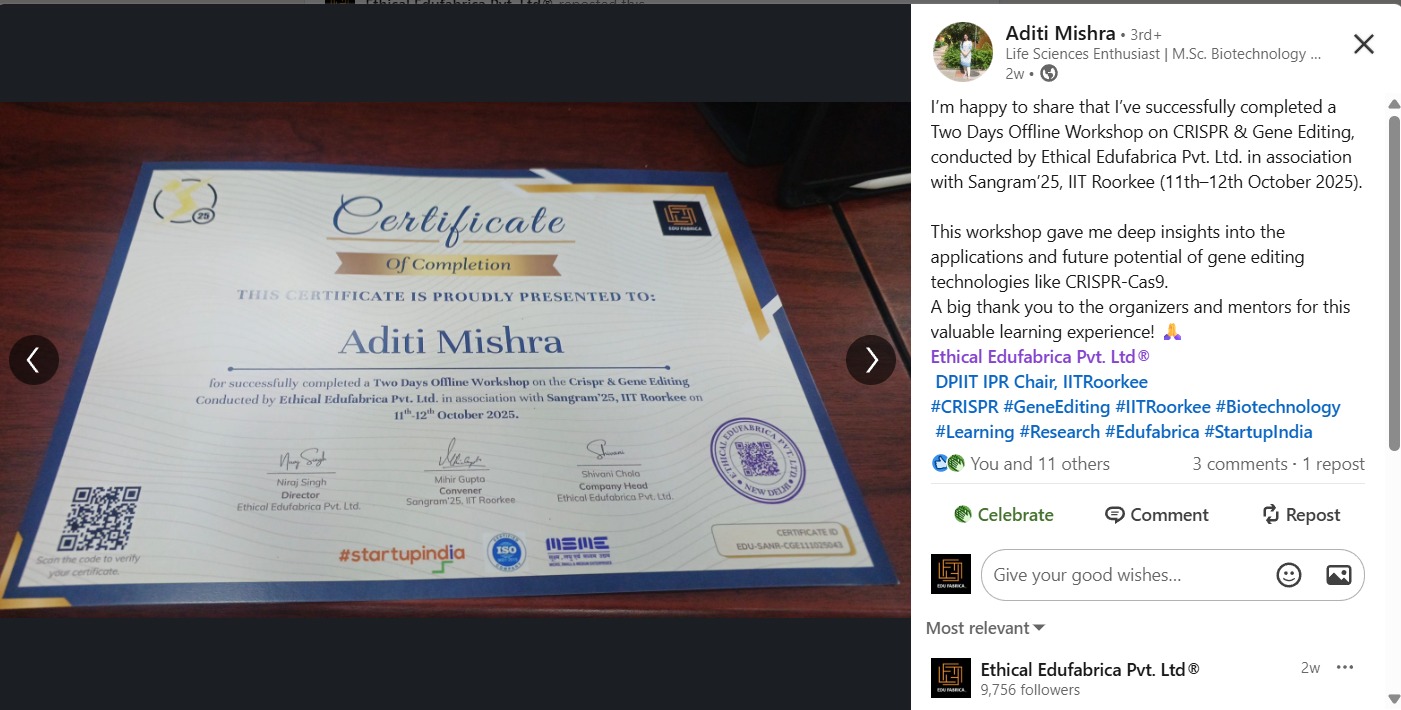Show the next image with right arrow
This screenshot has height=710, width=1401.
(x=871, y=359)
